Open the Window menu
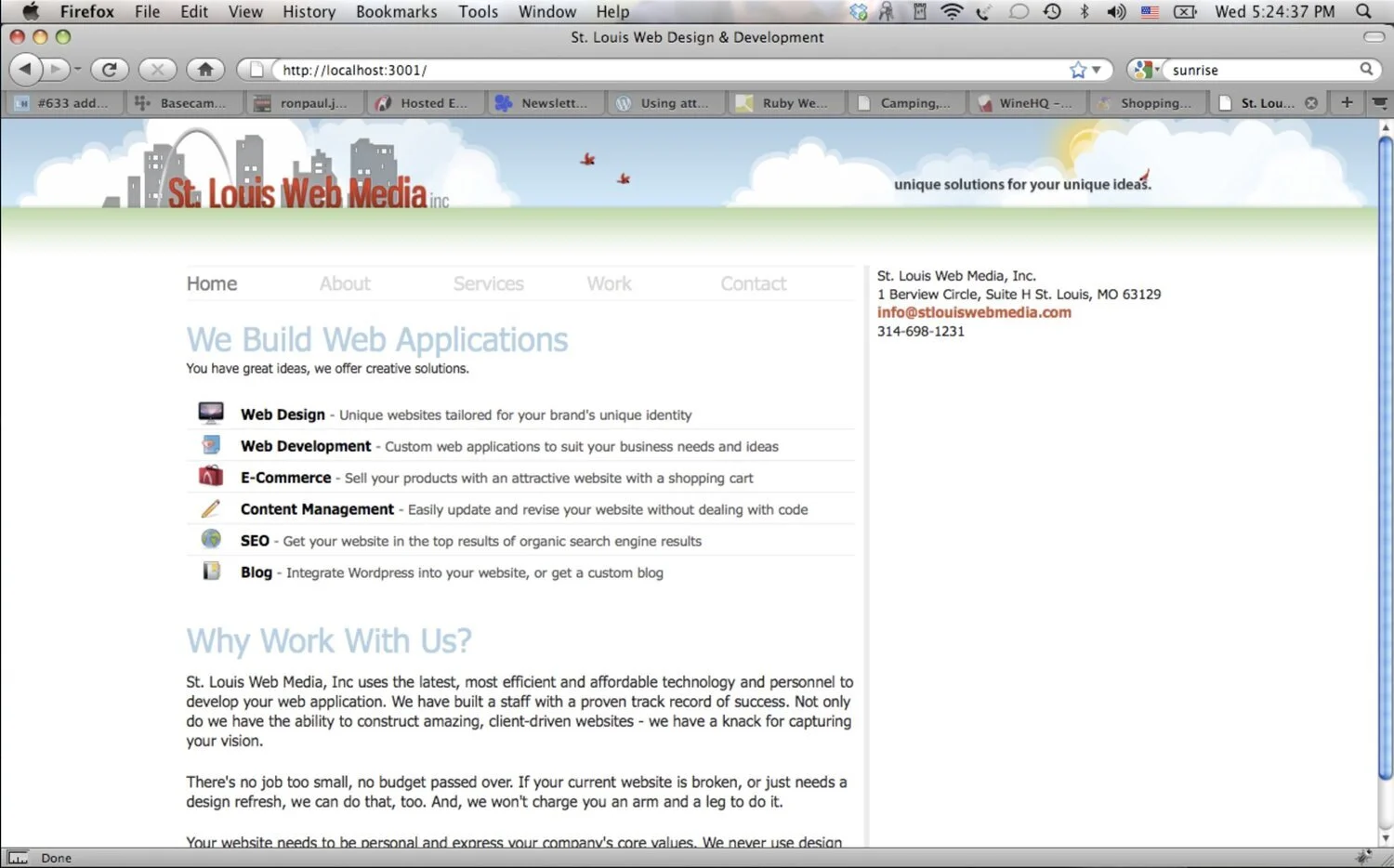 click(x=547, y=11)
